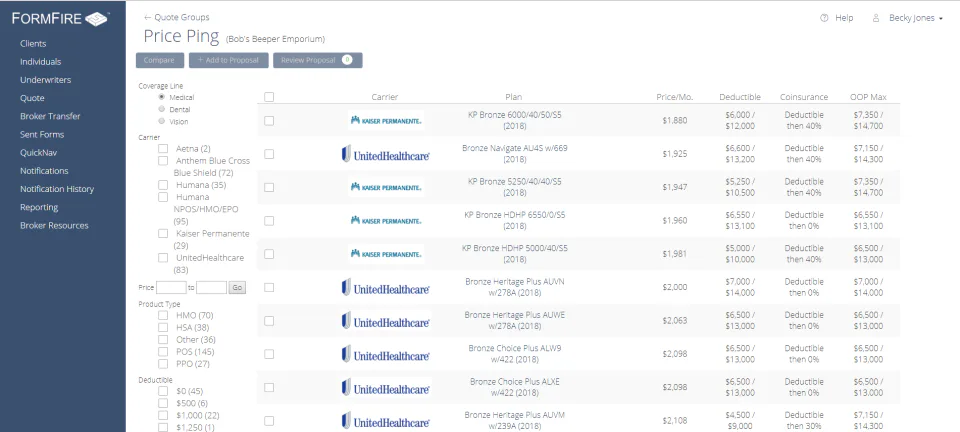Open Sent Forms in the sidebar
The height and width of the screenshot is (432, 960).
[42, 135]
